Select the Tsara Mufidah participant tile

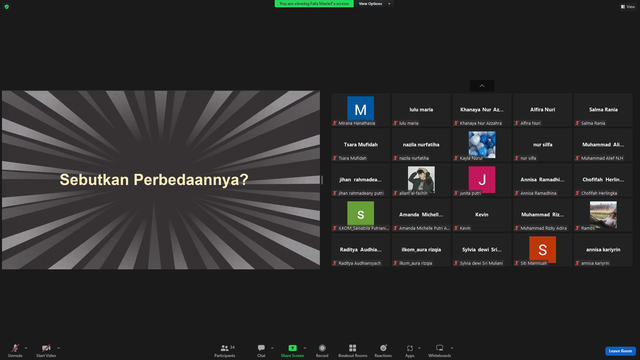(360, 144)
